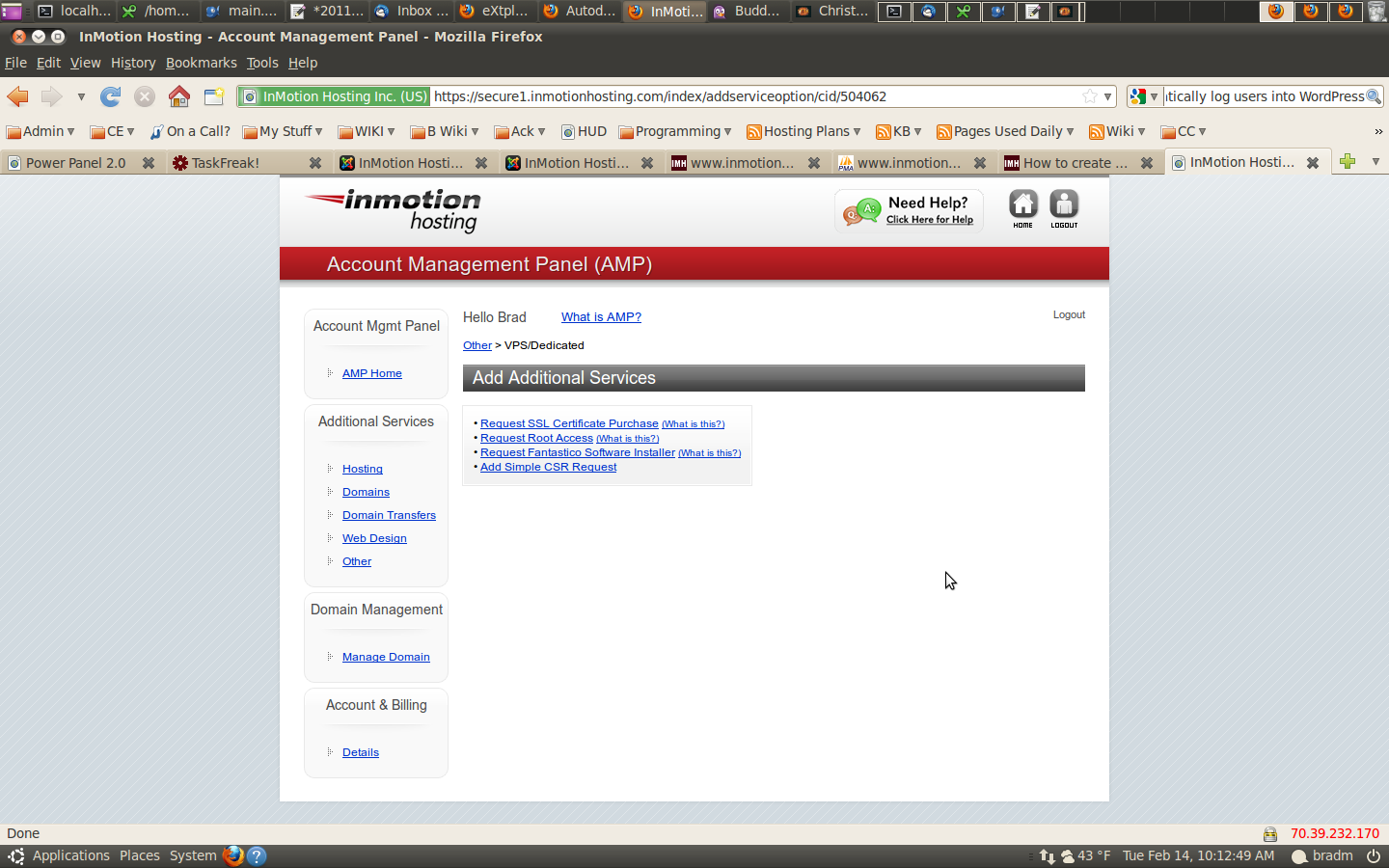Click the small Logout text link

click(1069, 314)
